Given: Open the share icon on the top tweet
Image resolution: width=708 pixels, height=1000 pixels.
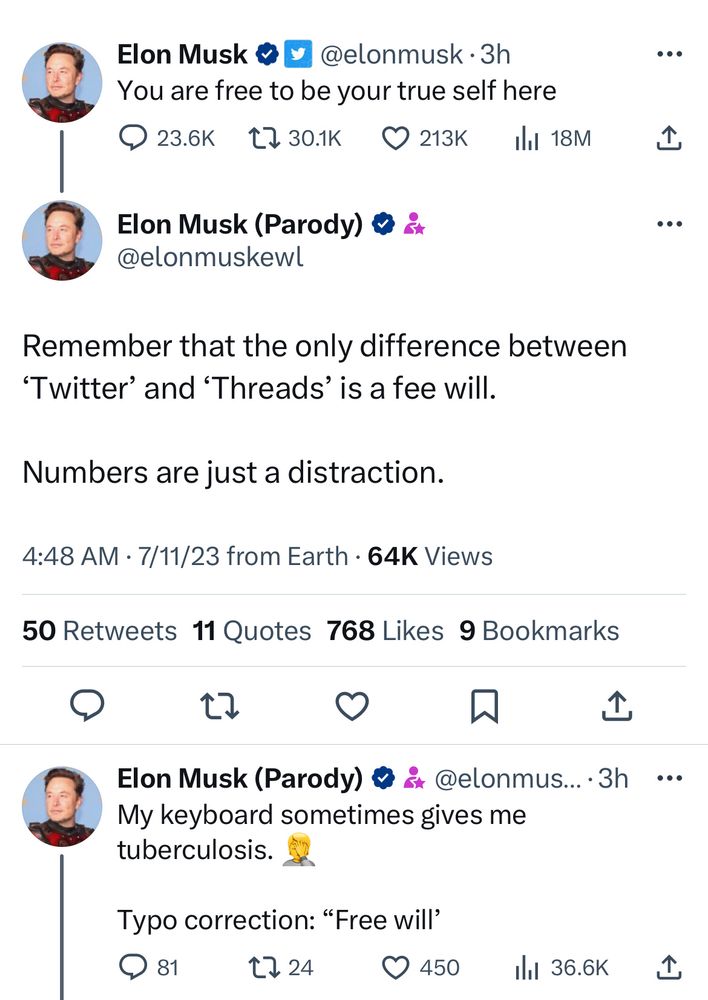Looking at the screenshot, I should pyautogui.click(x=669, y=138).
